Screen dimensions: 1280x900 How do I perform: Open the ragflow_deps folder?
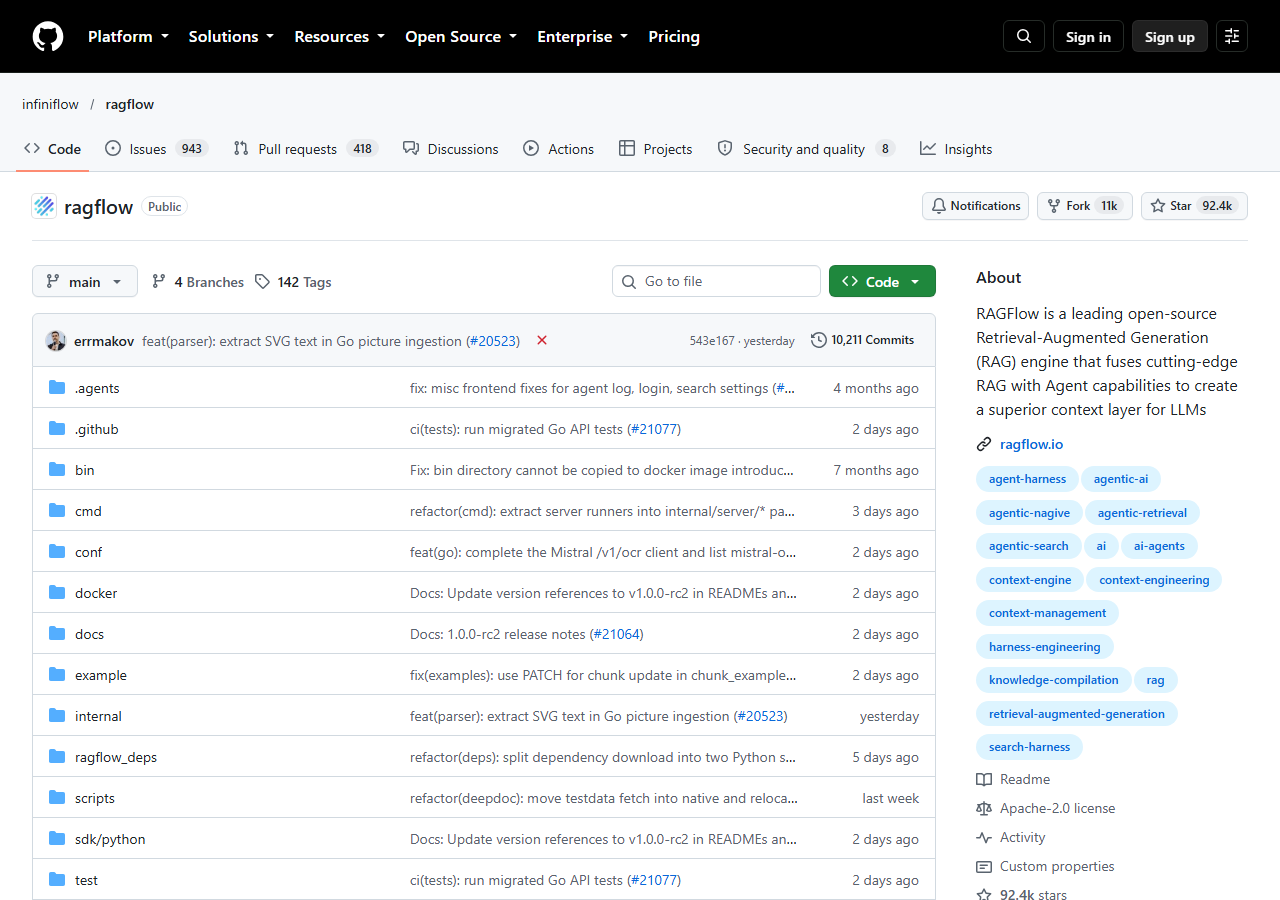pyautogui.click(x=116, y=758)
